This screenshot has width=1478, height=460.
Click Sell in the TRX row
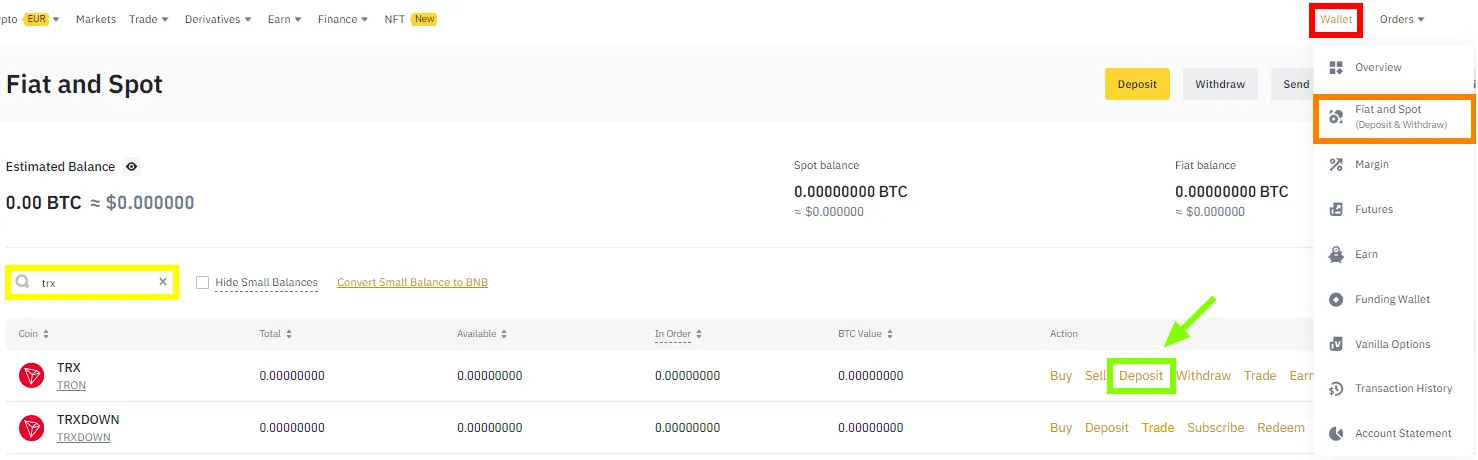point(1095,376)
